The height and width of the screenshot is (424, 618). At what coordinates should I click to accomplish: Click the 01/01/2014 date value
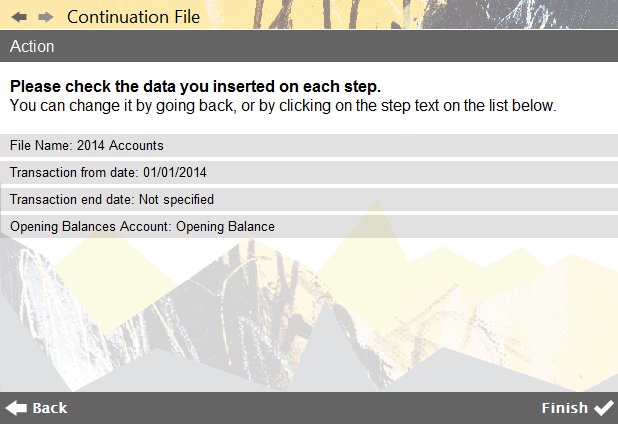click(x=175, y=173)
